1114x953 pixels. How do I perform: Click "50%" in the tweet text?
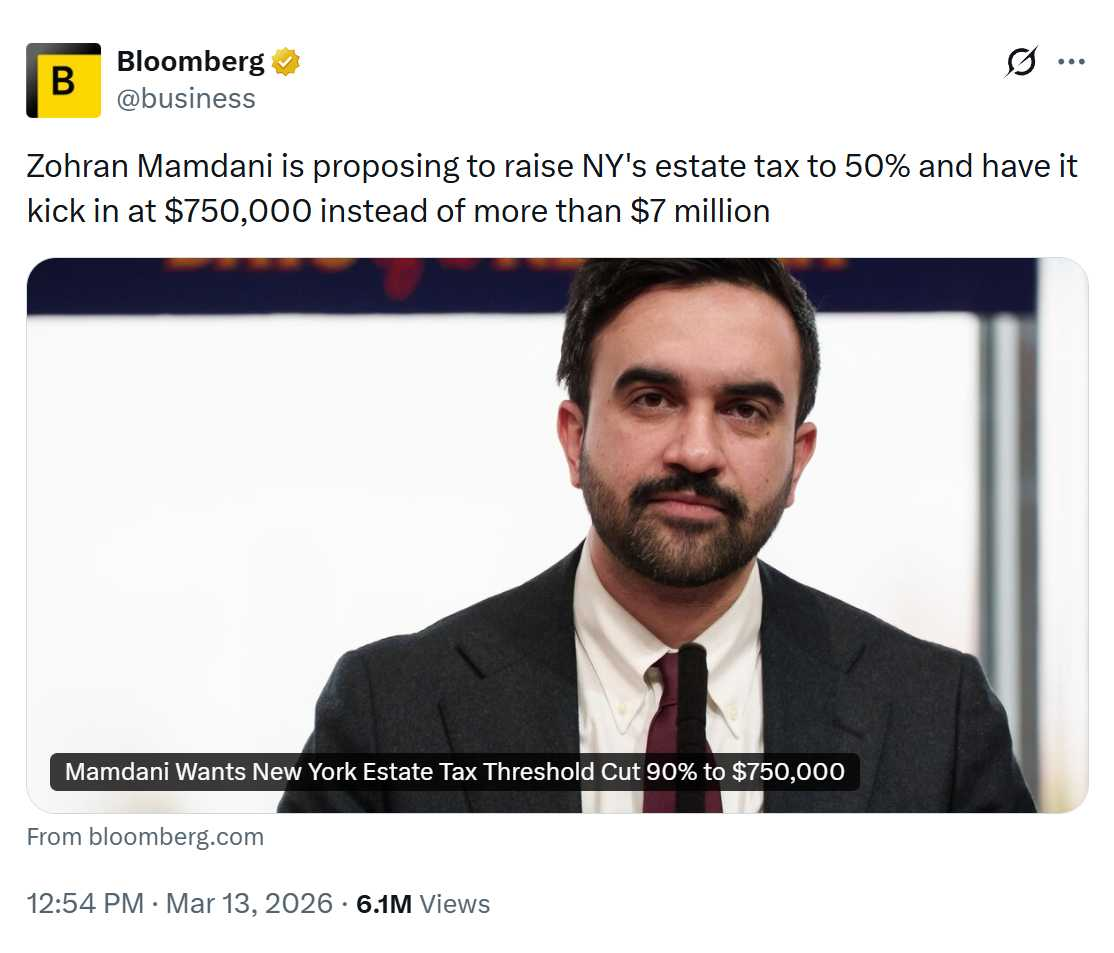pos(877,166)
